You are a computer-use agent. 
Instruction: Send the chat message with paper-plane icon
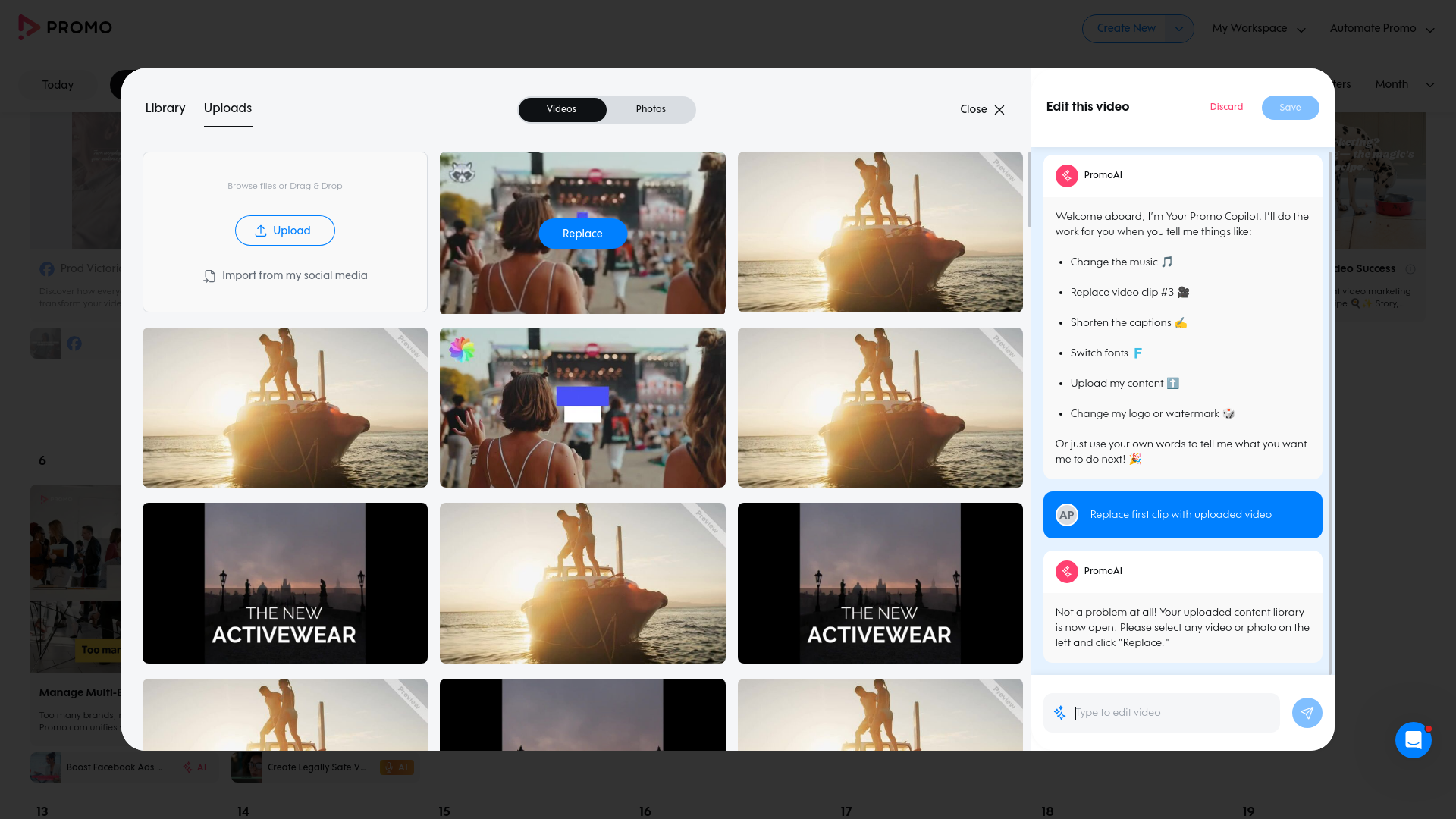[1307, 713]
